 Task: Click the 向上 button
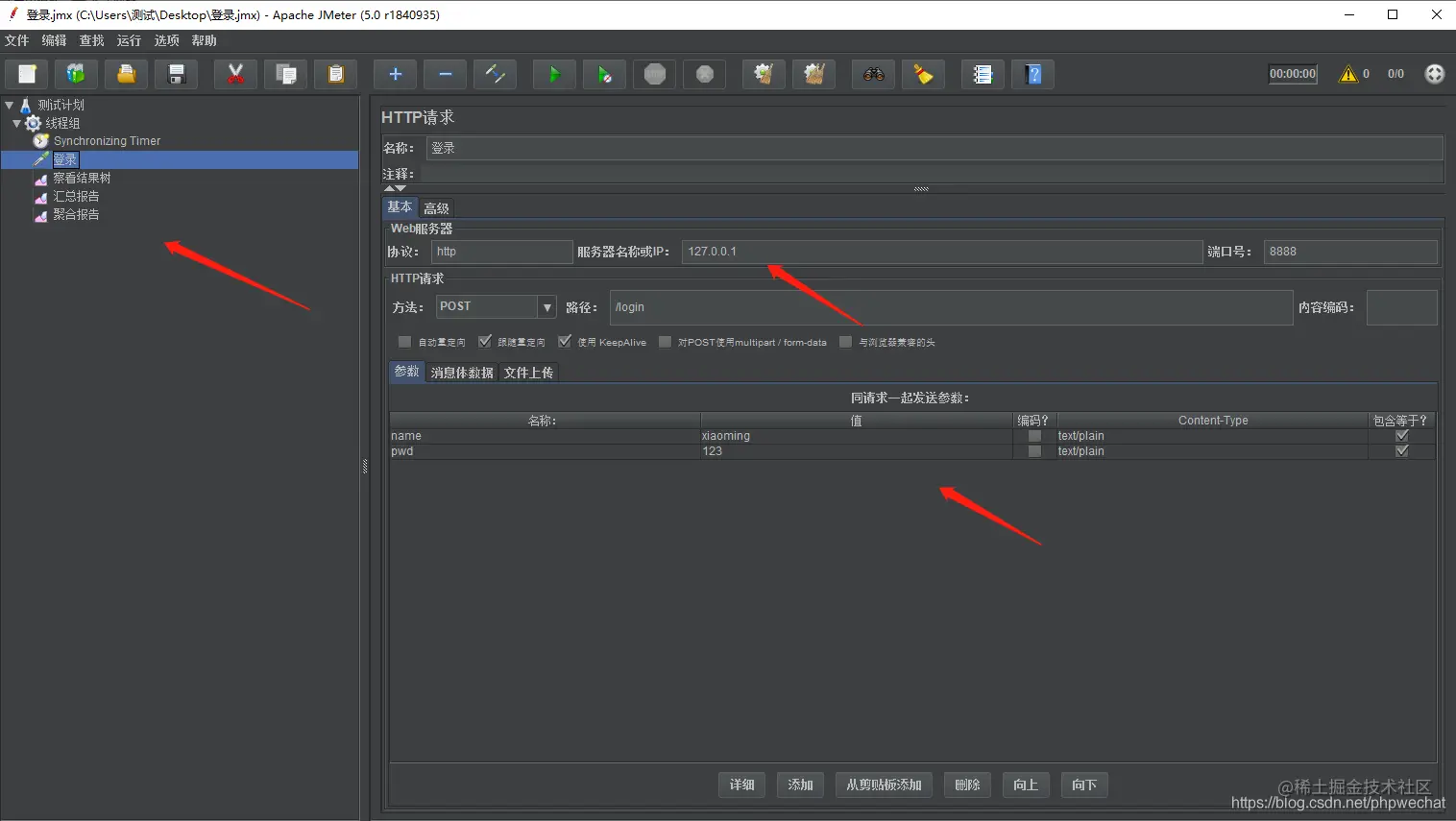point(1026,785)
